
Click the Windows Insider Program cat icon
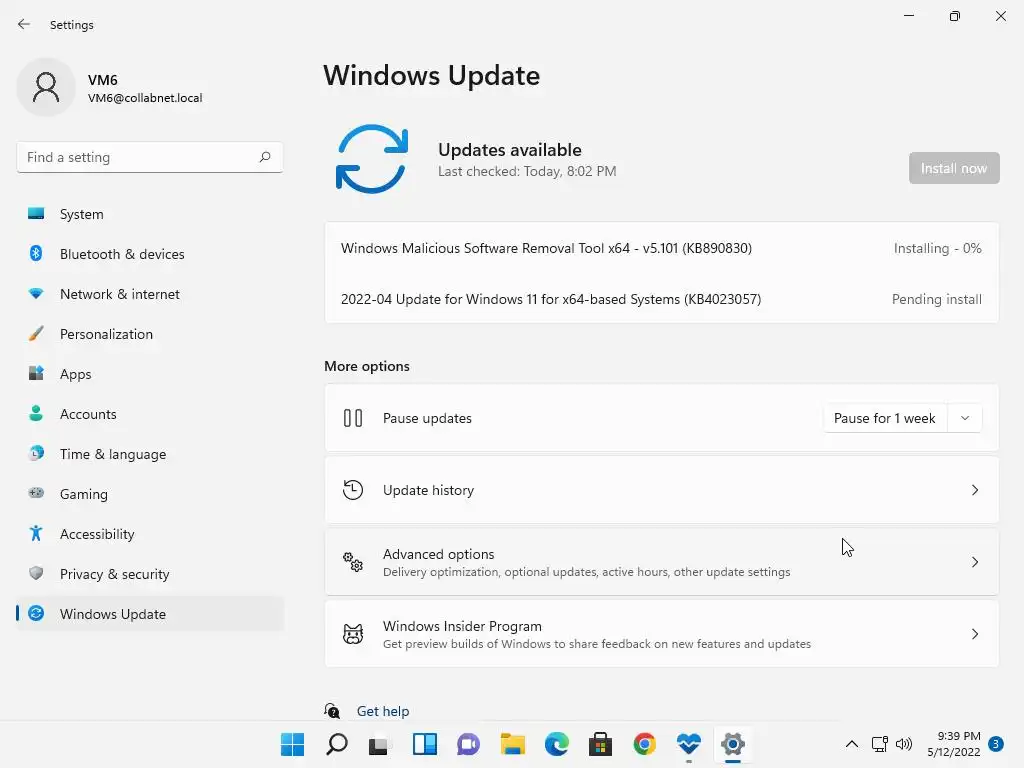353,633
